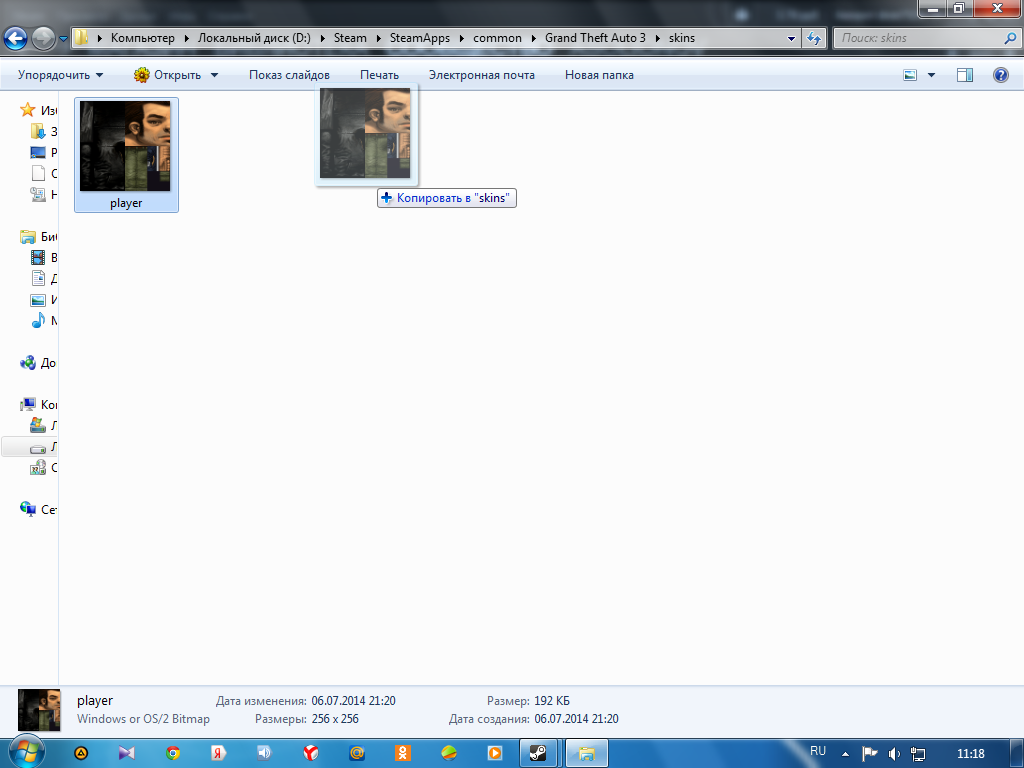
Task: Click the 'player' file name label
Action: point(126,203)
